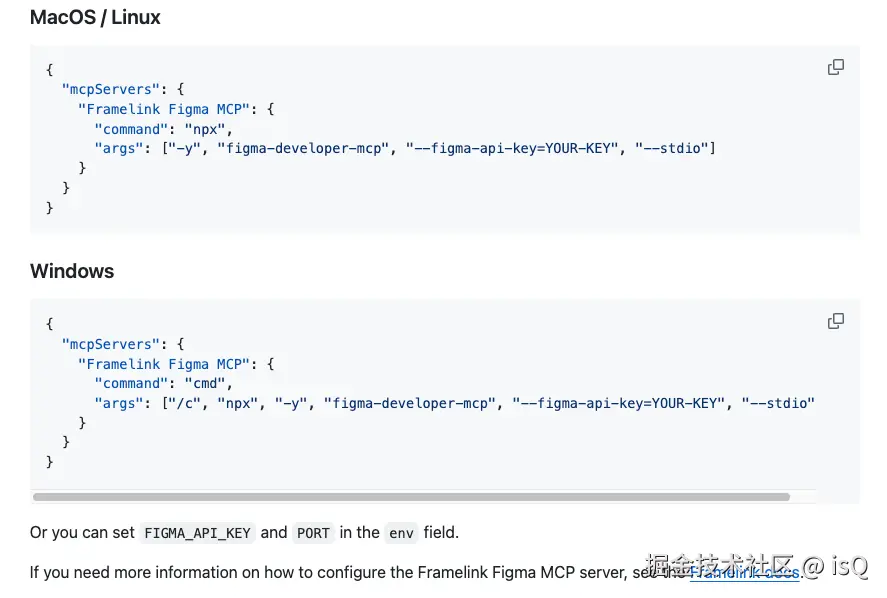Click FIGMA_API_KEY inline code
This screenshot has height=598, width=887.
point(197,533)
